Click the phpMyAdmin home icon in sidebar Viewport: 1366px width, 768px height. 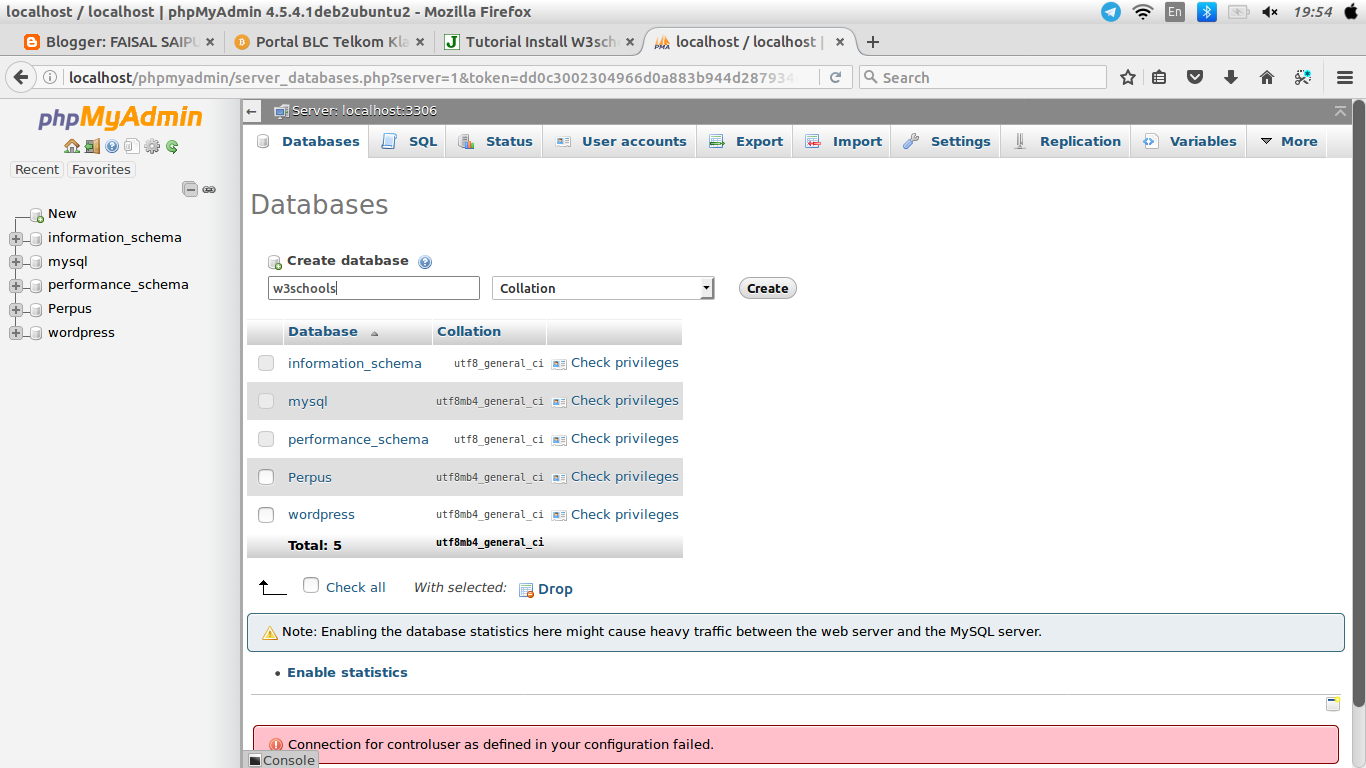pos(74,146)
